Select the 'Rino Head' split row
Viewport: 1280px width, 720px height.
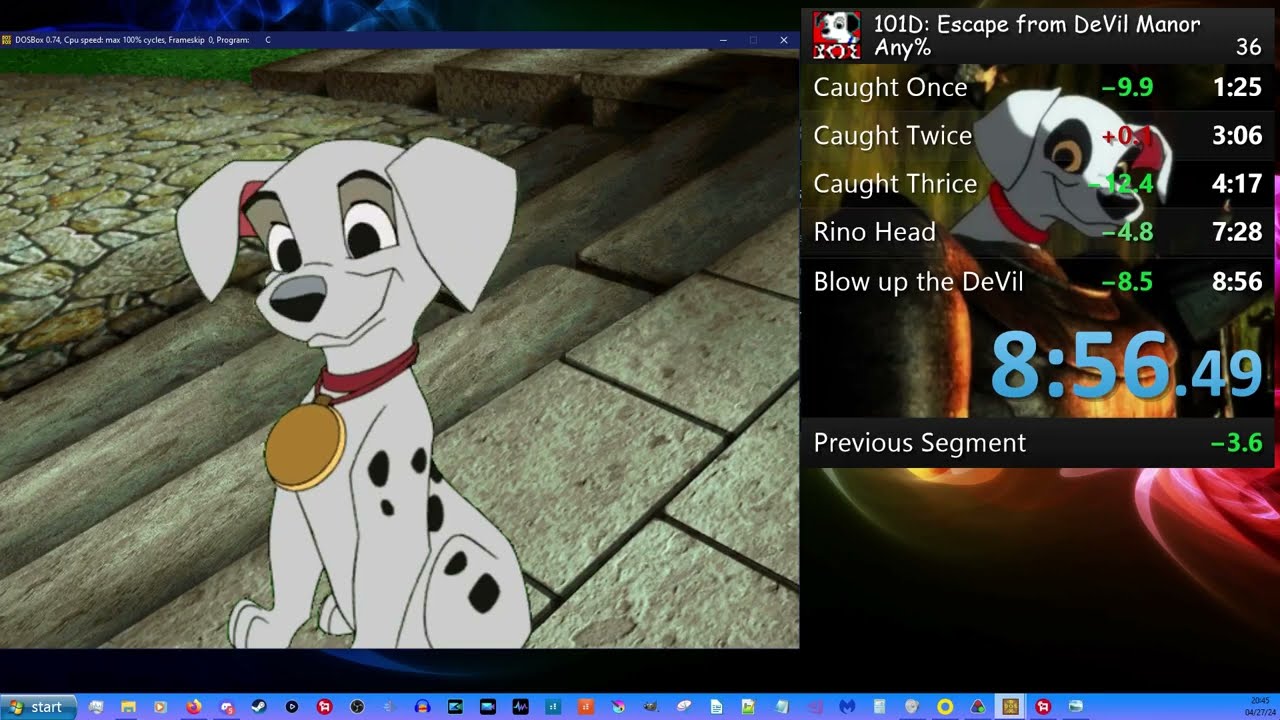coord(1037,231)
